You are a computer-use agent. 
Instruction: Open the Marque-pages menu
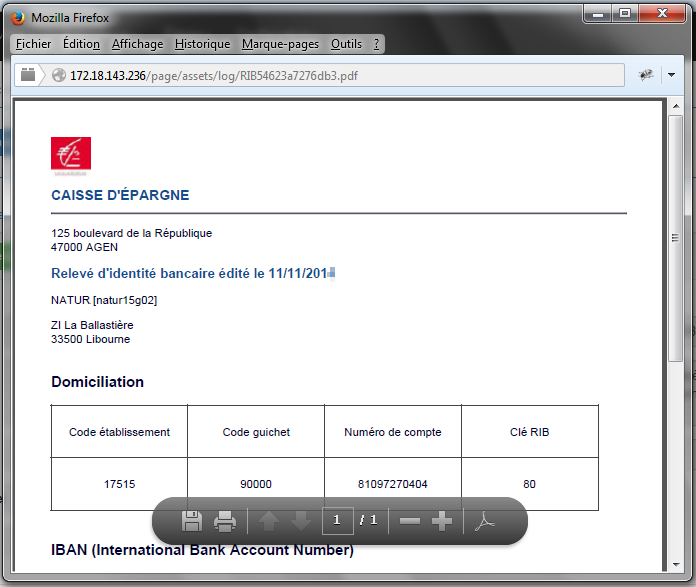(280, 44)
